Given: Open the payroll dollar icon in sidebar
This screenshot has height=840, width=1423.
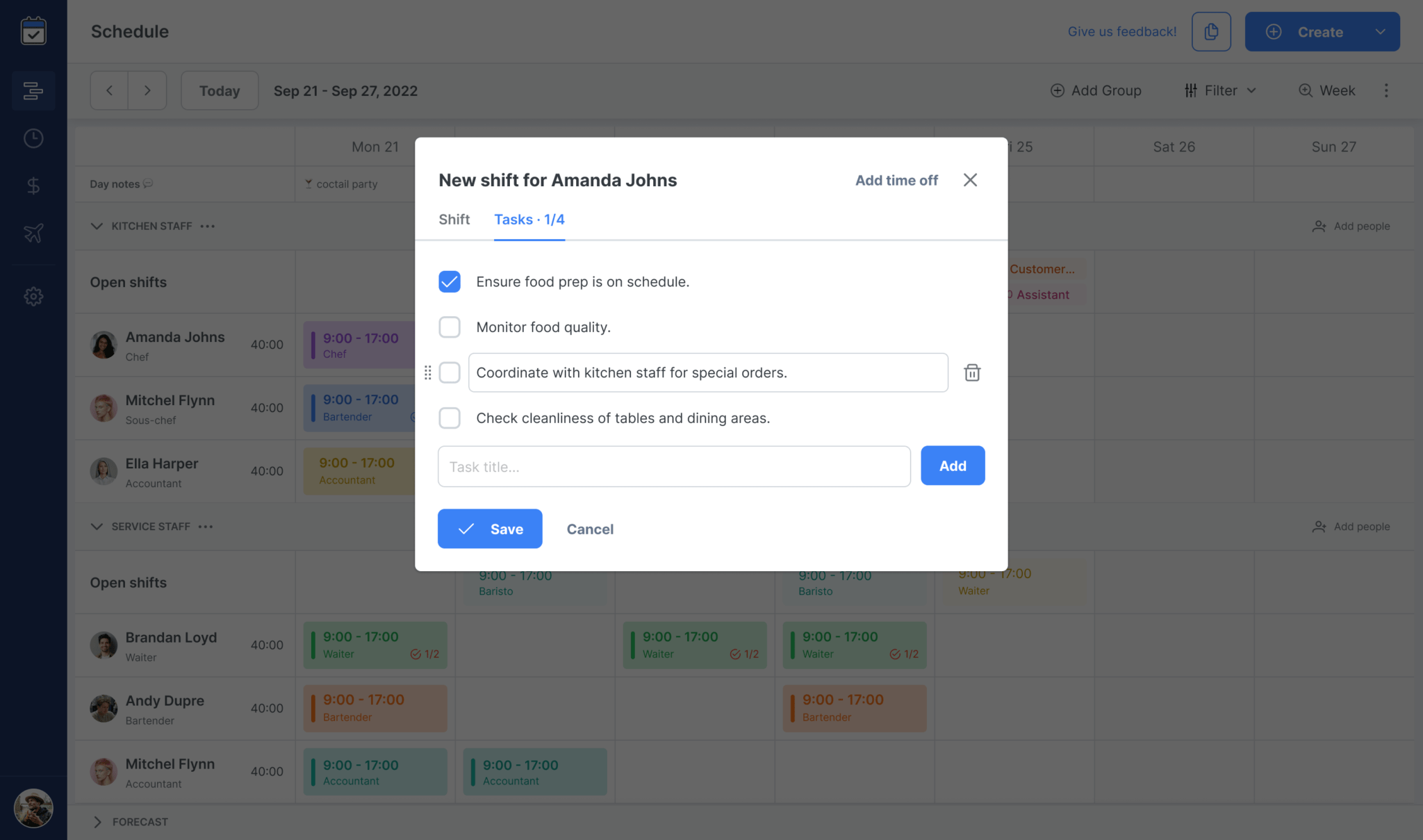Looking at the screenshot, I should tap(33, 185).
